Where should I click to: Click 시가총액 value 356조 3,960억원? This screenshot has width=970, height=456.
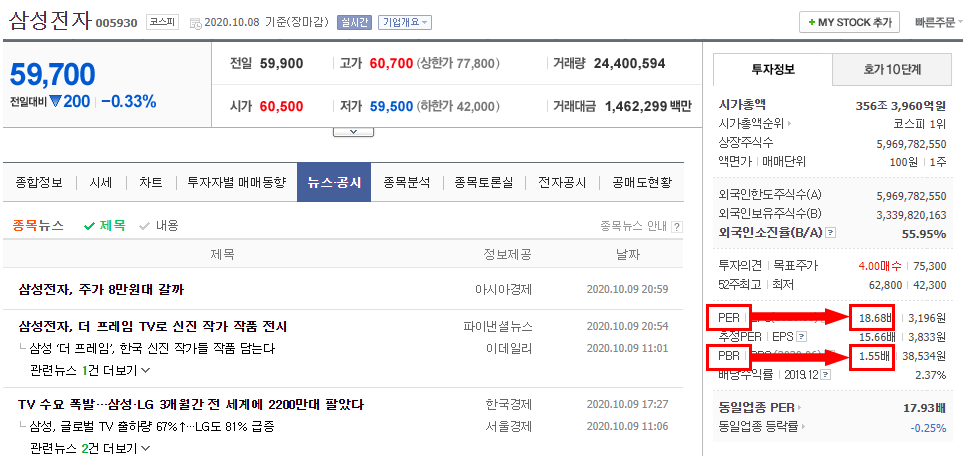click(x=901, y=106)
